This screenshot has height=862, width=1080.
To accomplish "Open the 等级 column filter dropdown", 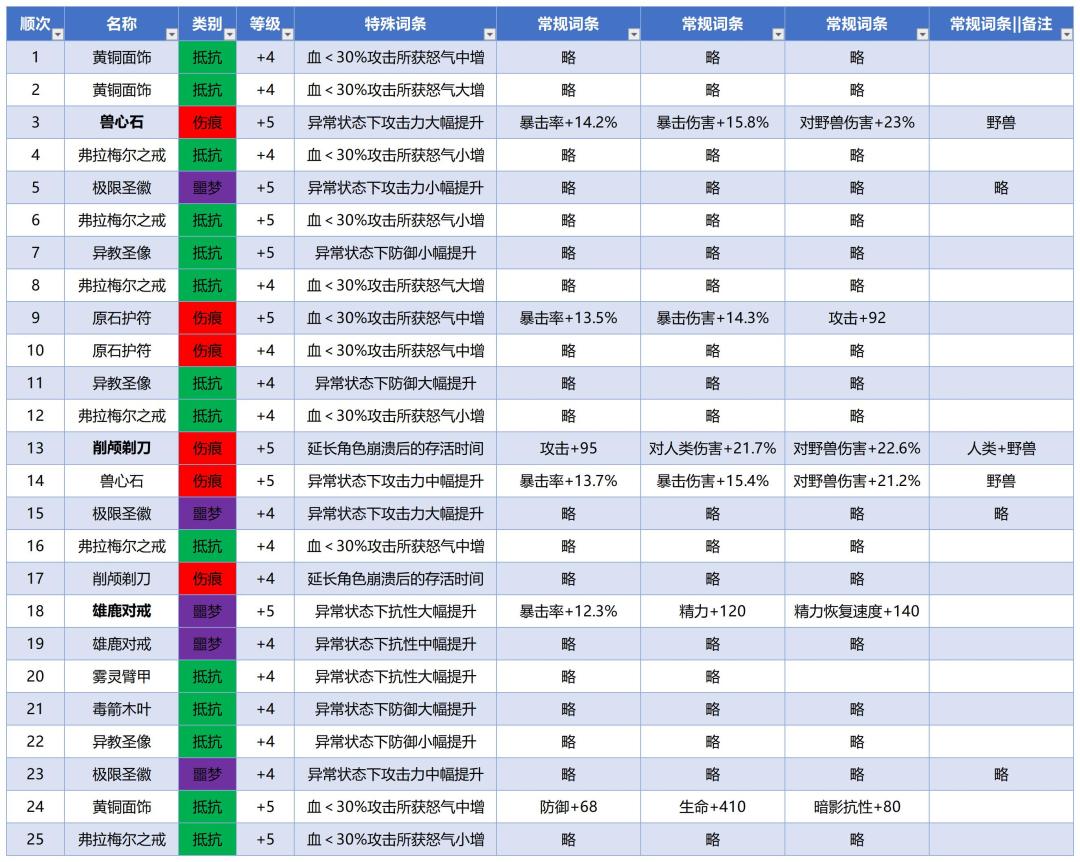I will (287, 34).
